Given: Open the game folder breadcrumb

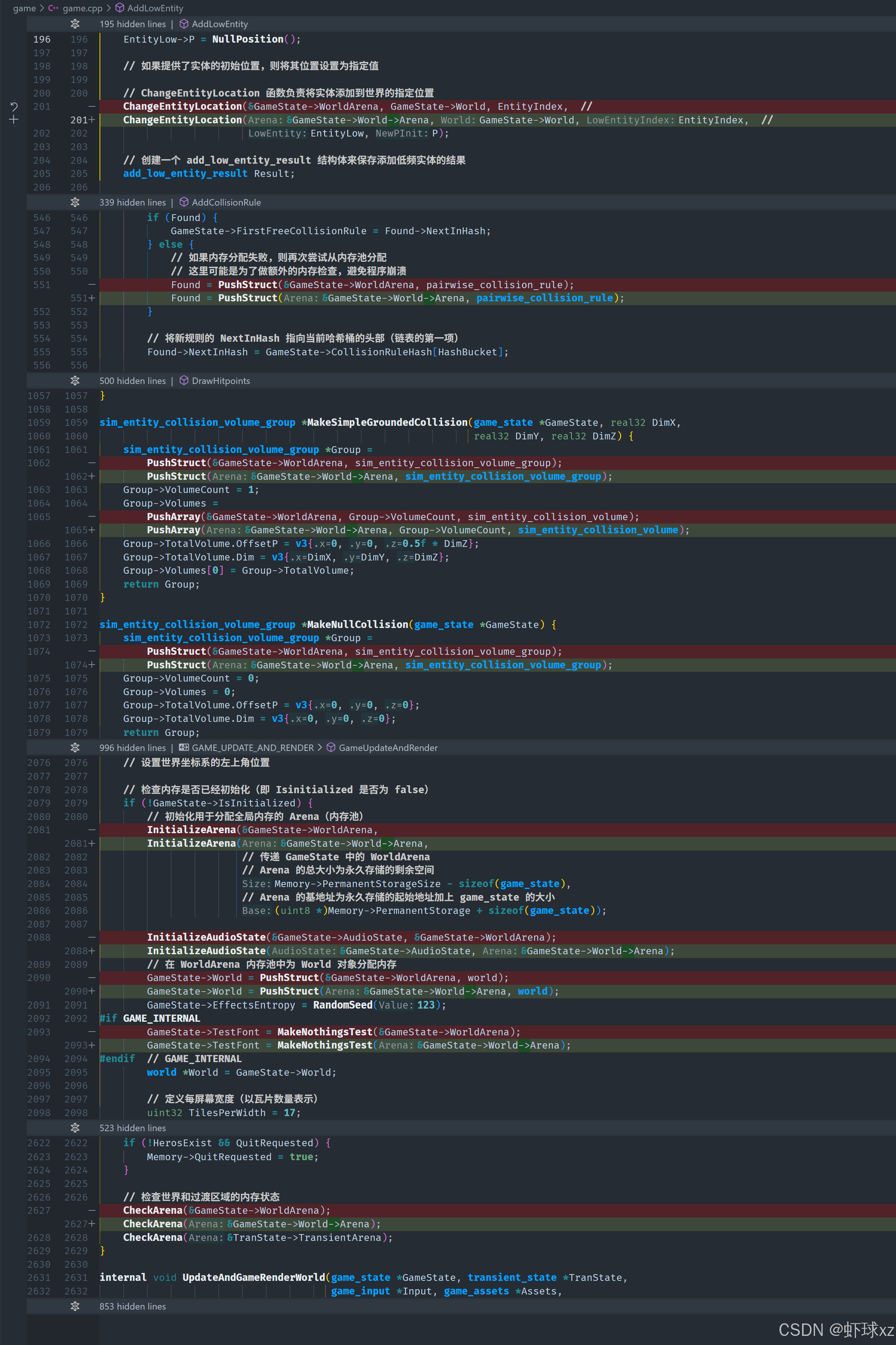Looking at the screenshot, I should pyautogui.click(x=24, y=8).
